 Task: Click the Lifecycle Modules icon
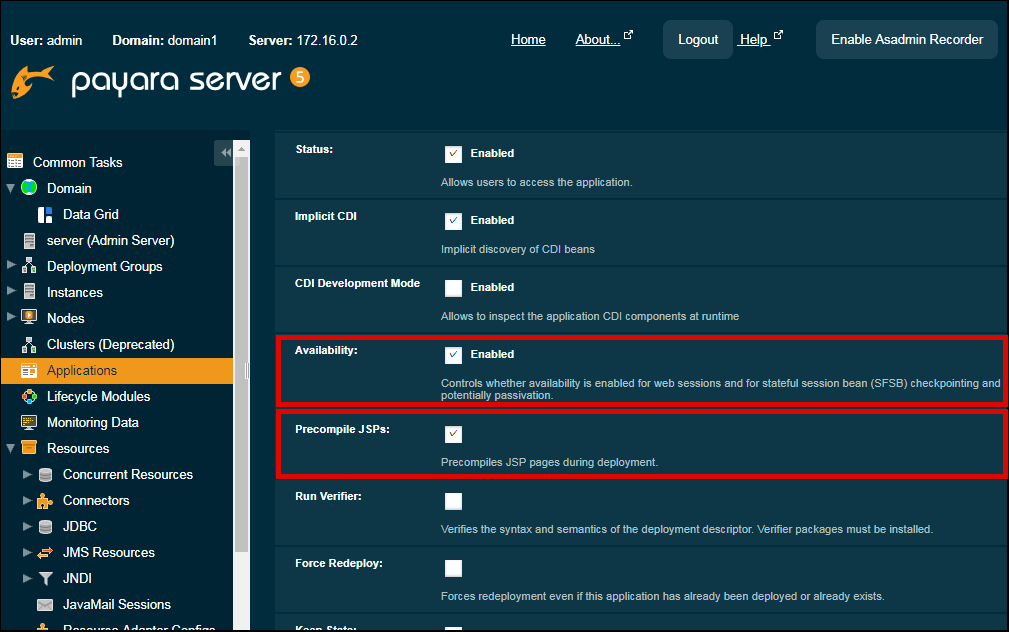pos(29,396)
